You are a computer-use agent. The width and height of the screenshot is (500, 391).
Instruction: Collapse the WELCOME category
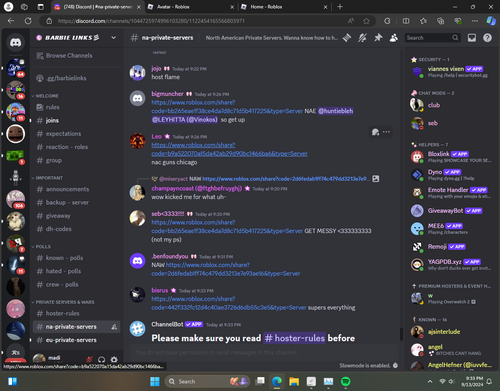(x=46, y=96)
